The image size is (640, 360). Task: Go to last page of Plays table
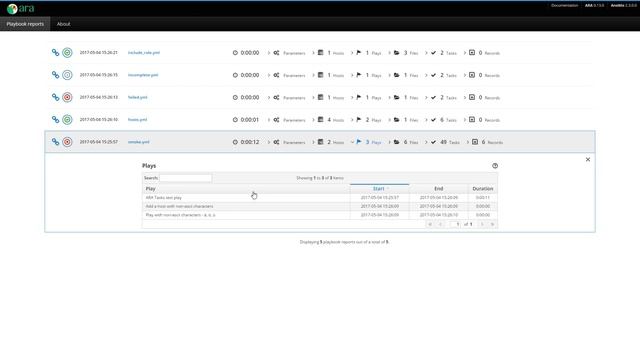pyautogui.click(x=492, y=224)
